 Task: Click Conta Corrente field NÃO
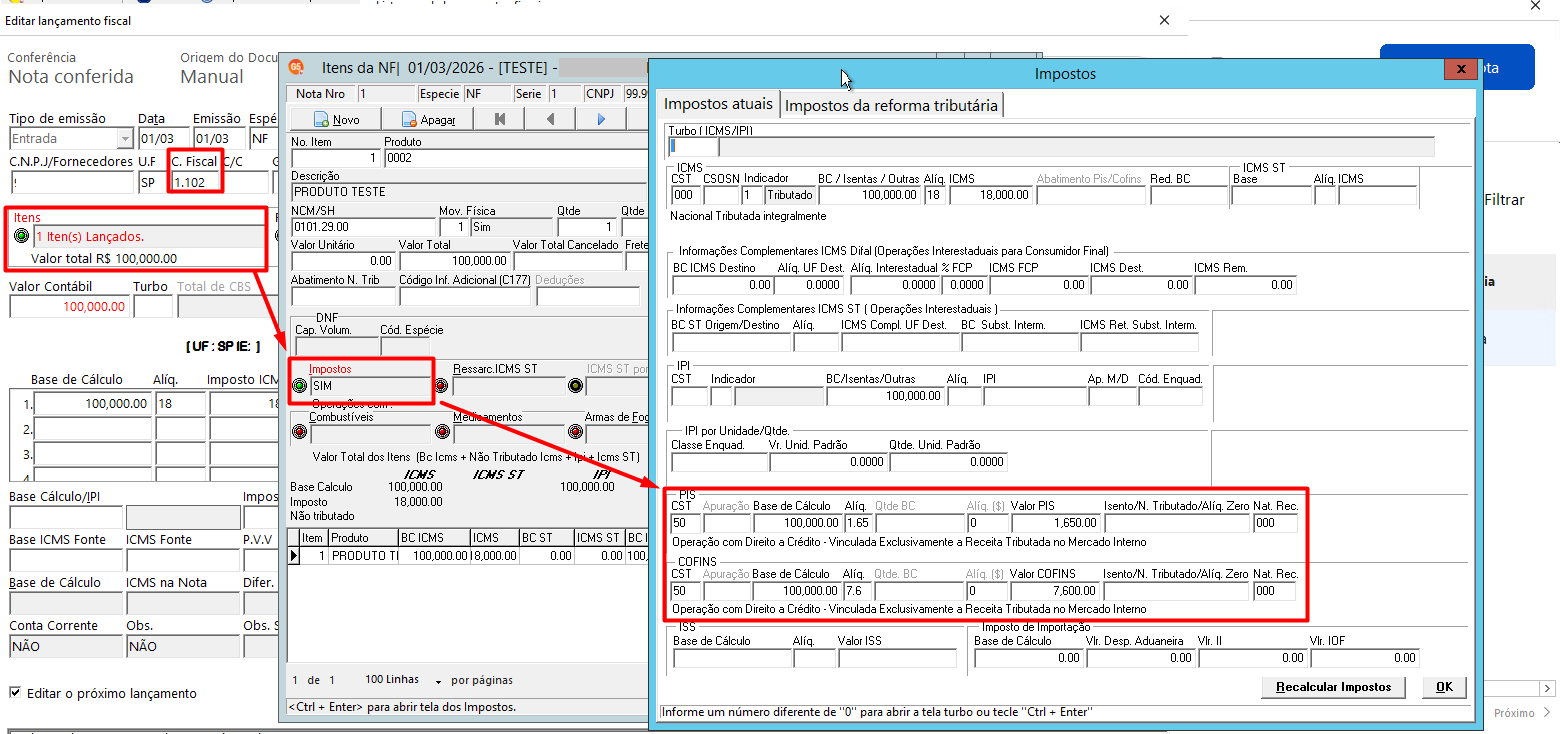tap(65, 647)
